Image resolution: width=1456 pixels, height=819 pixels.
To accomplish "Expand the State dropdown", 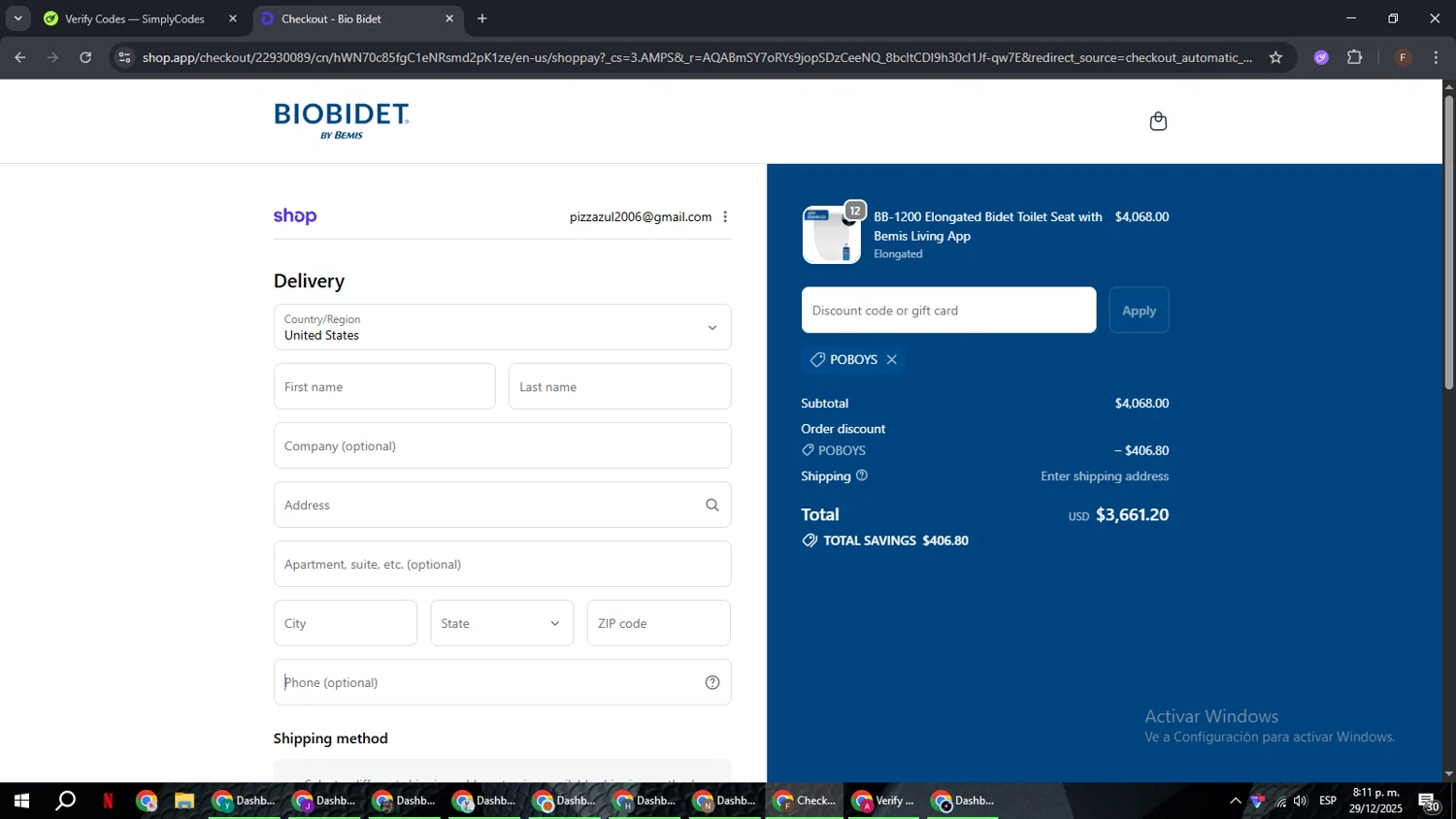I will (x=502, y=623).
